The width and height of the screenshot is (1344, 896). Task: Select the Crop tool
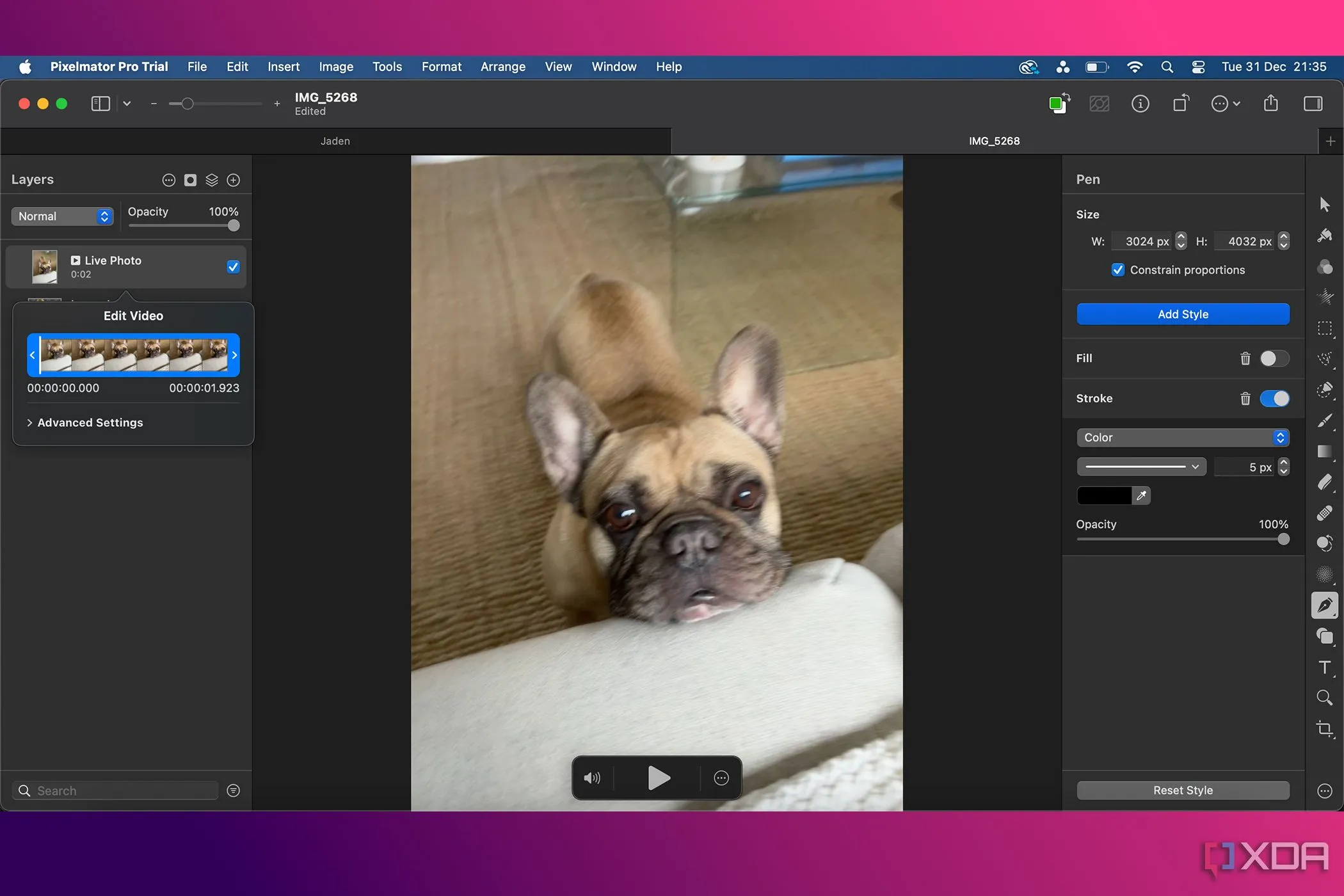point(1325,729)
